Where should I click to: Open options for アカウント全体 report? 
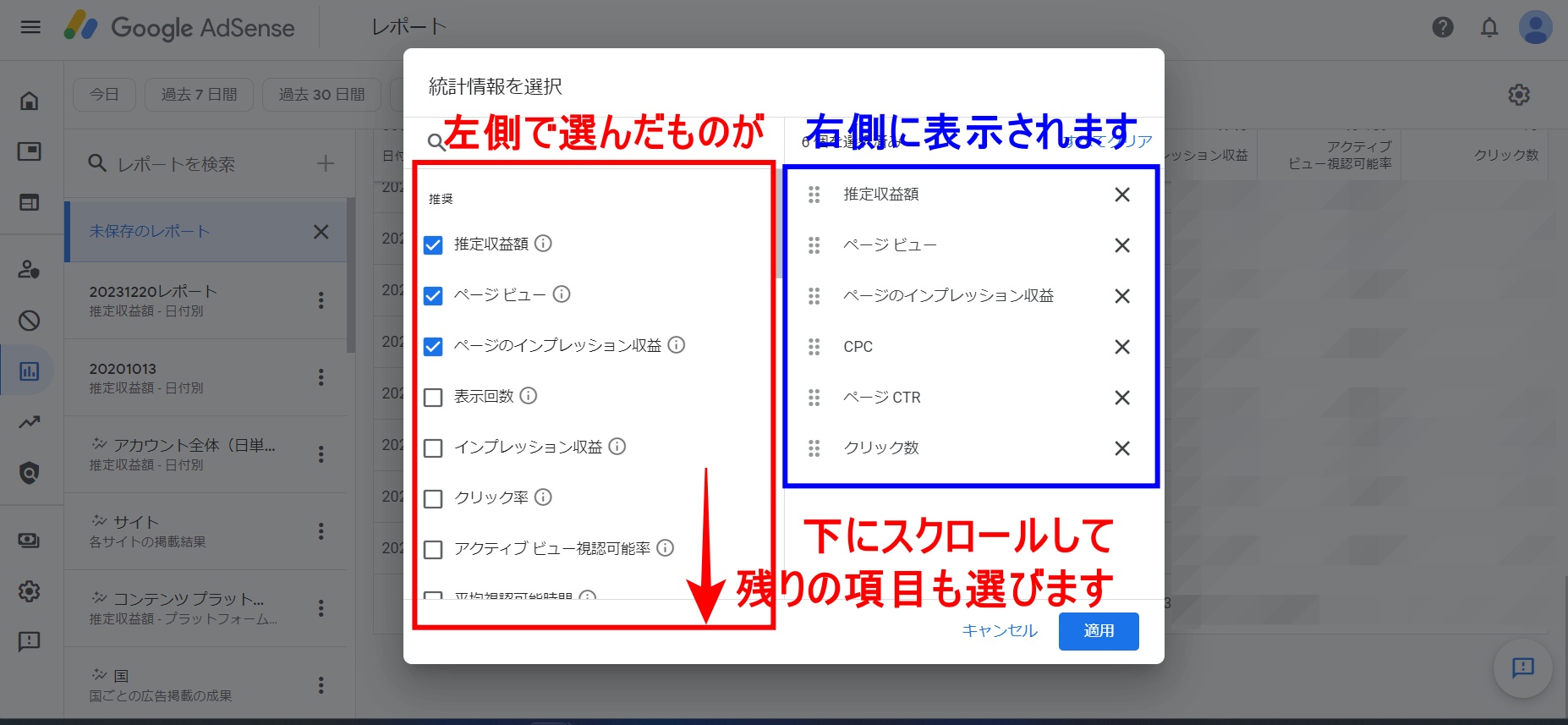coord(321,454)
